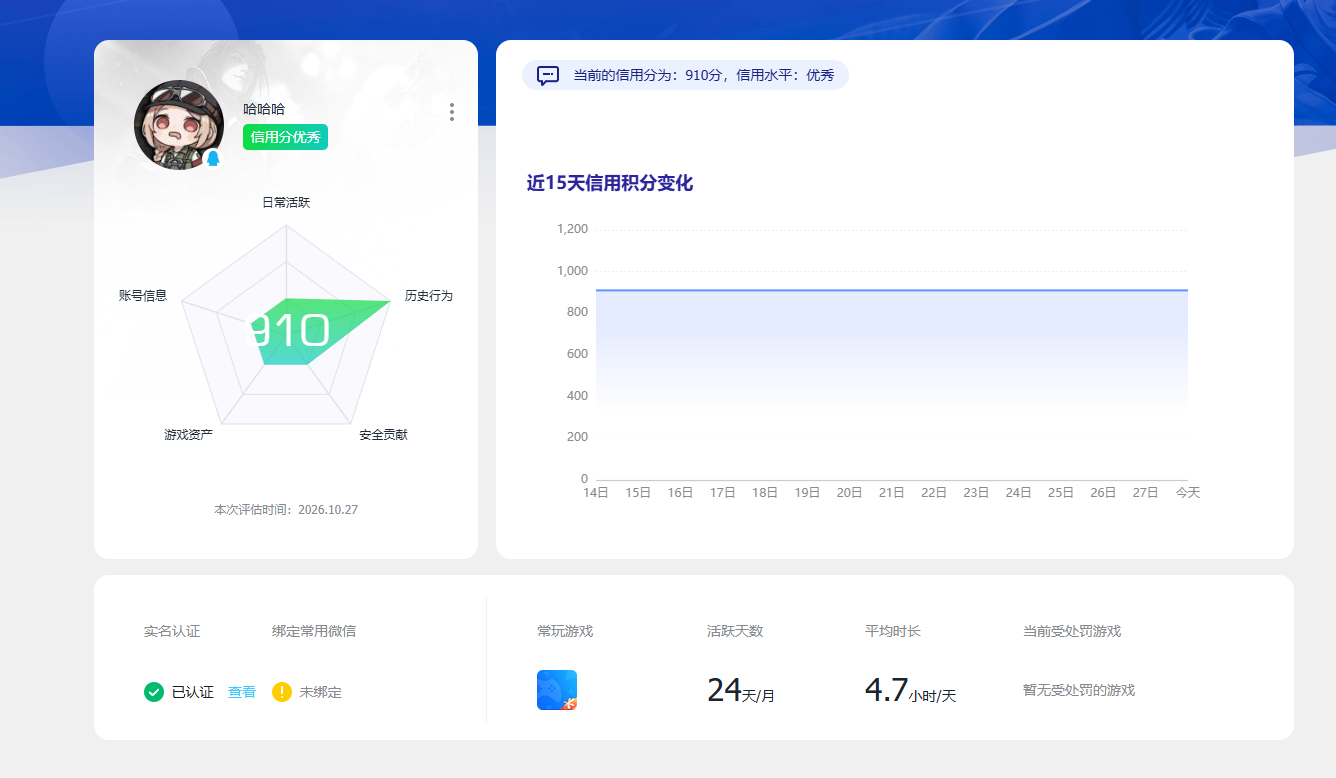This screenshot has width=1336, height=778.
Task: Click the username 哈哈哈
Action: (264, 109)
